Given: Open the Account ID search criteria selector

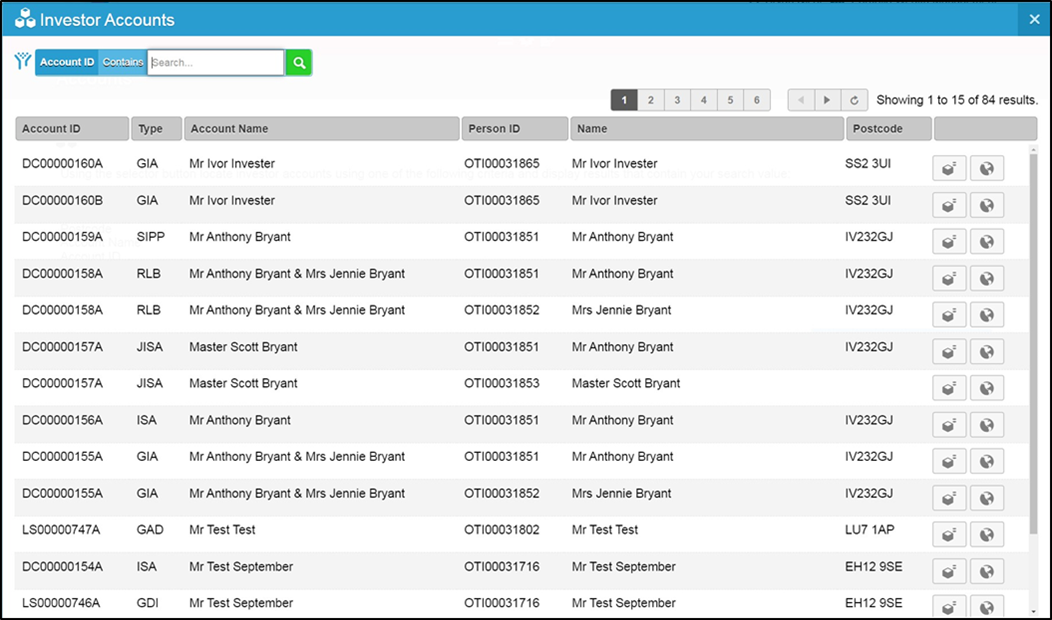Looking at the screenshot, I should pyautogui.click(x=66, y=62).
